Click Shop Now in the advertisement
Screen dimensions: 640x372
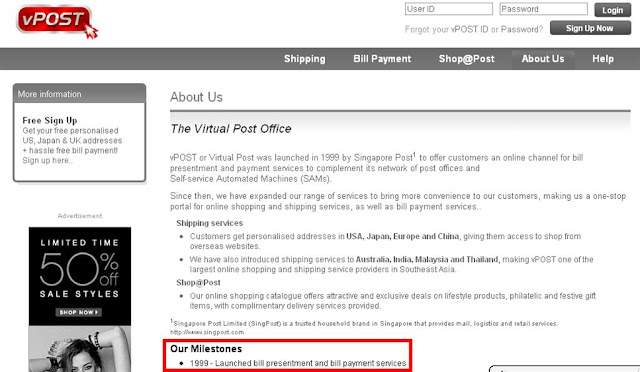coord(79,312)
